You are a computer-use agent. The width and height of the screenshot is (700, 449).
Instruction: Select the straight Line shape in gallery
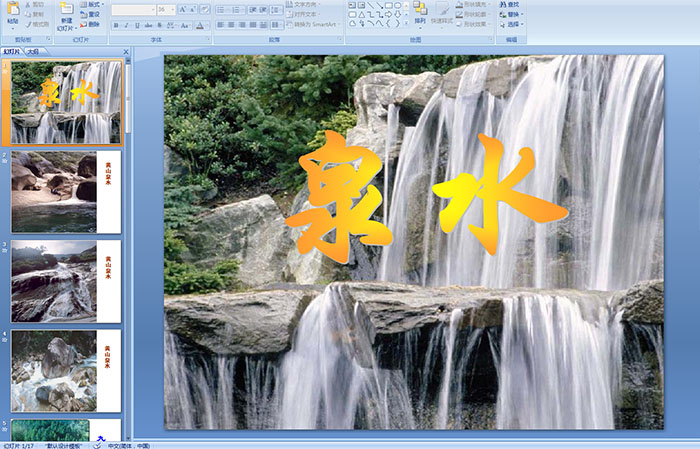pos(371,5)
